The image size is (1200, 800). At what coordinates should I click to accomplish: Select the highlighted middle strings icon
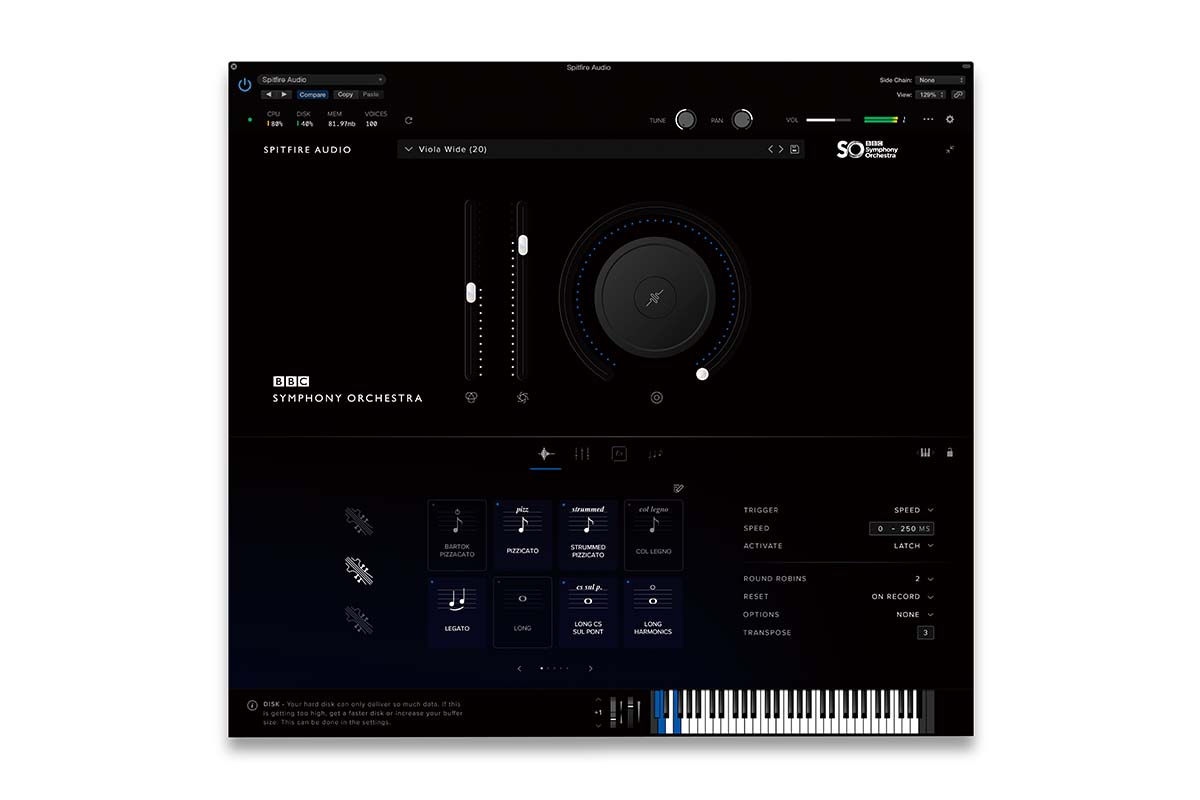[x=359, y=570]
